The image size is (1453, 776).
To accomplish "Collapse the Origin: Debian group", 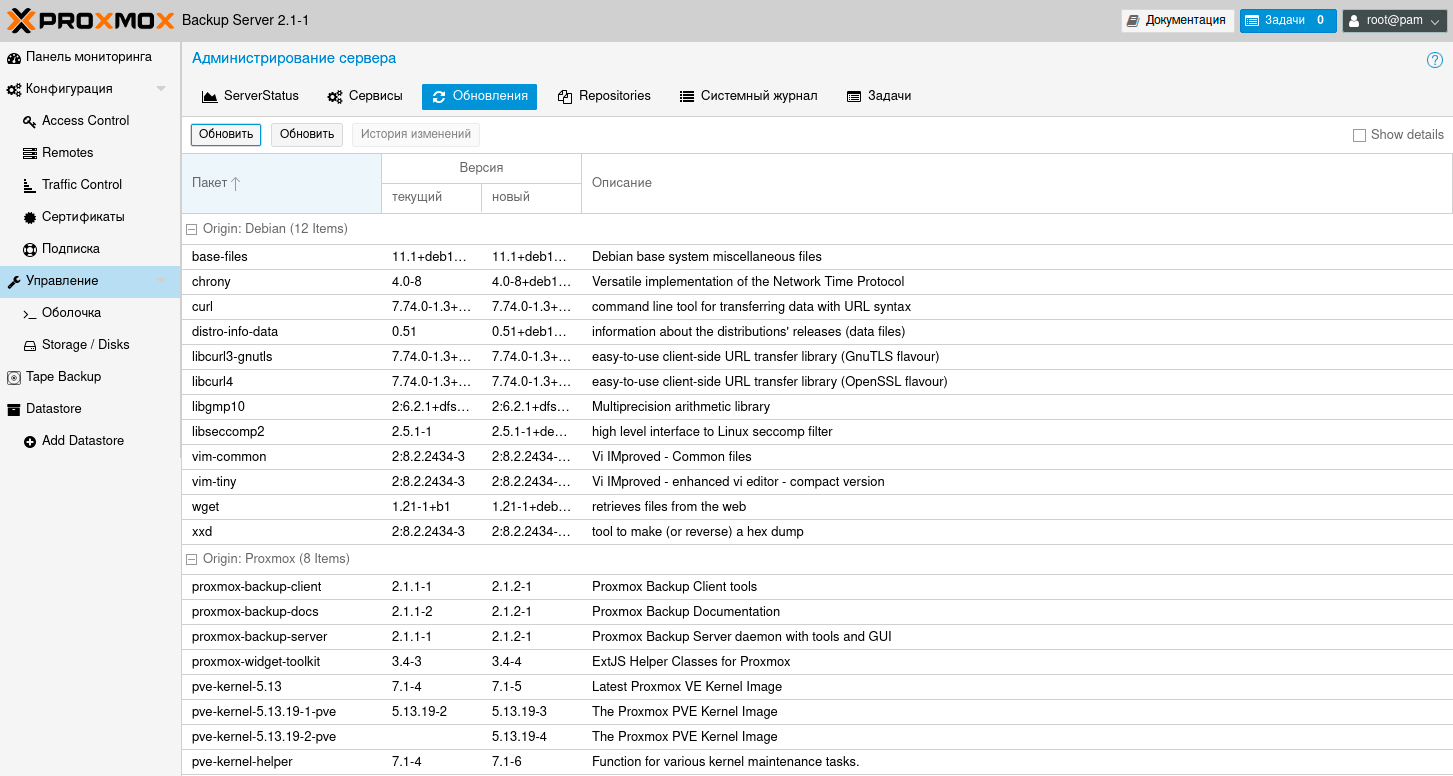I will tap(192, 229).
